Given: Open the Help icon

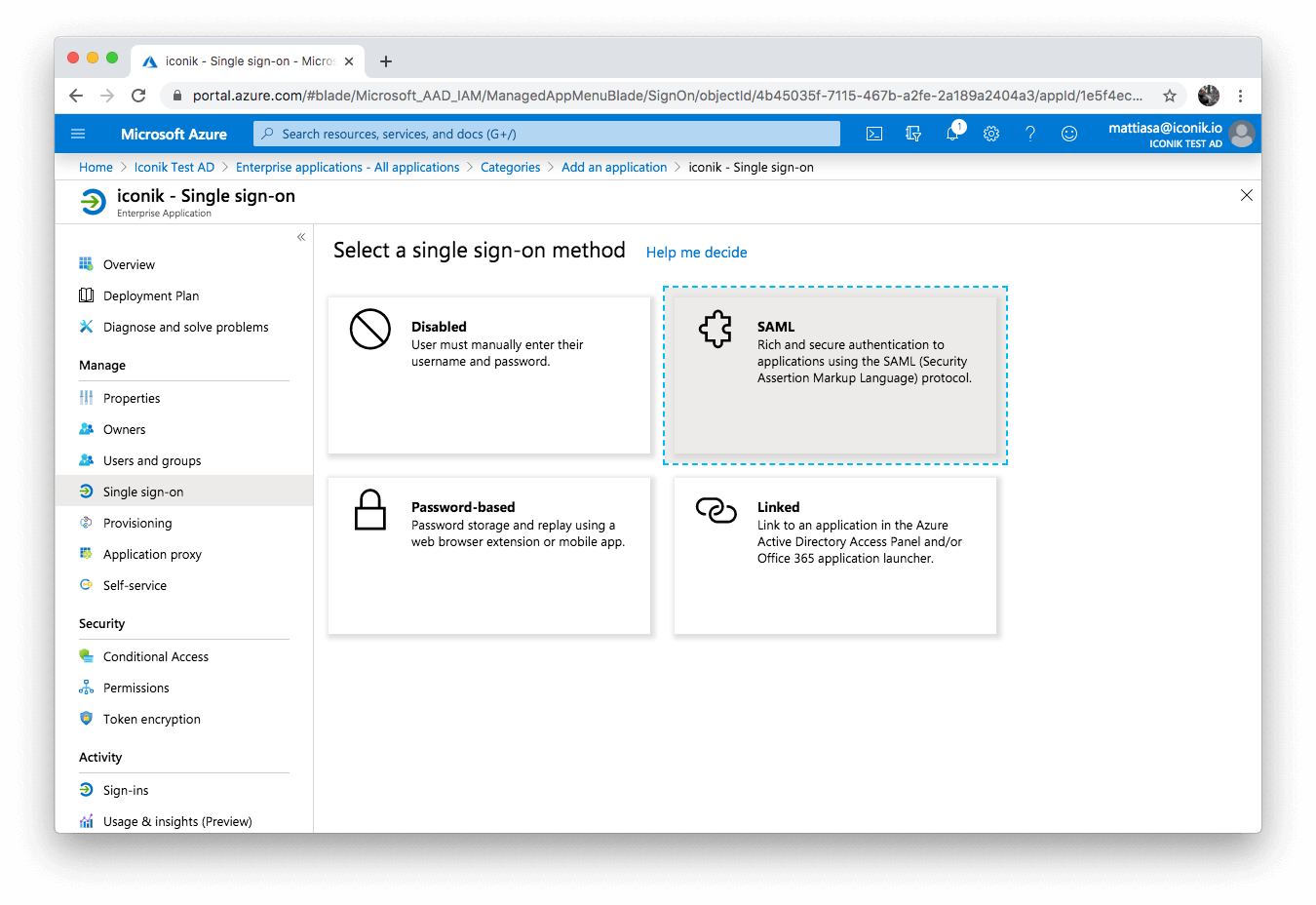Looking at the screenshot, I should tap(1030, 134).
